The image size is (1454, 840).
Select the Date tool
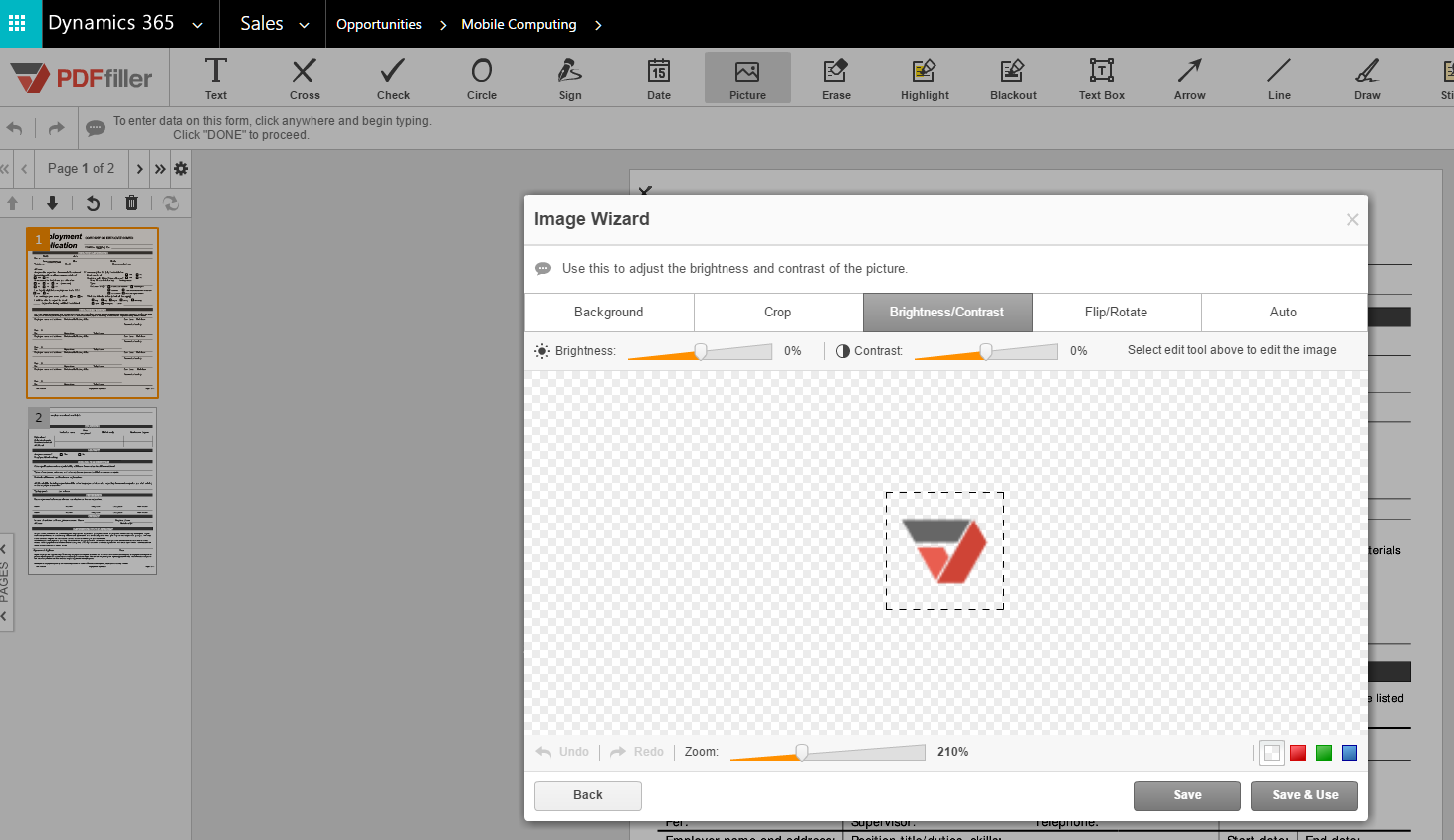659,78
